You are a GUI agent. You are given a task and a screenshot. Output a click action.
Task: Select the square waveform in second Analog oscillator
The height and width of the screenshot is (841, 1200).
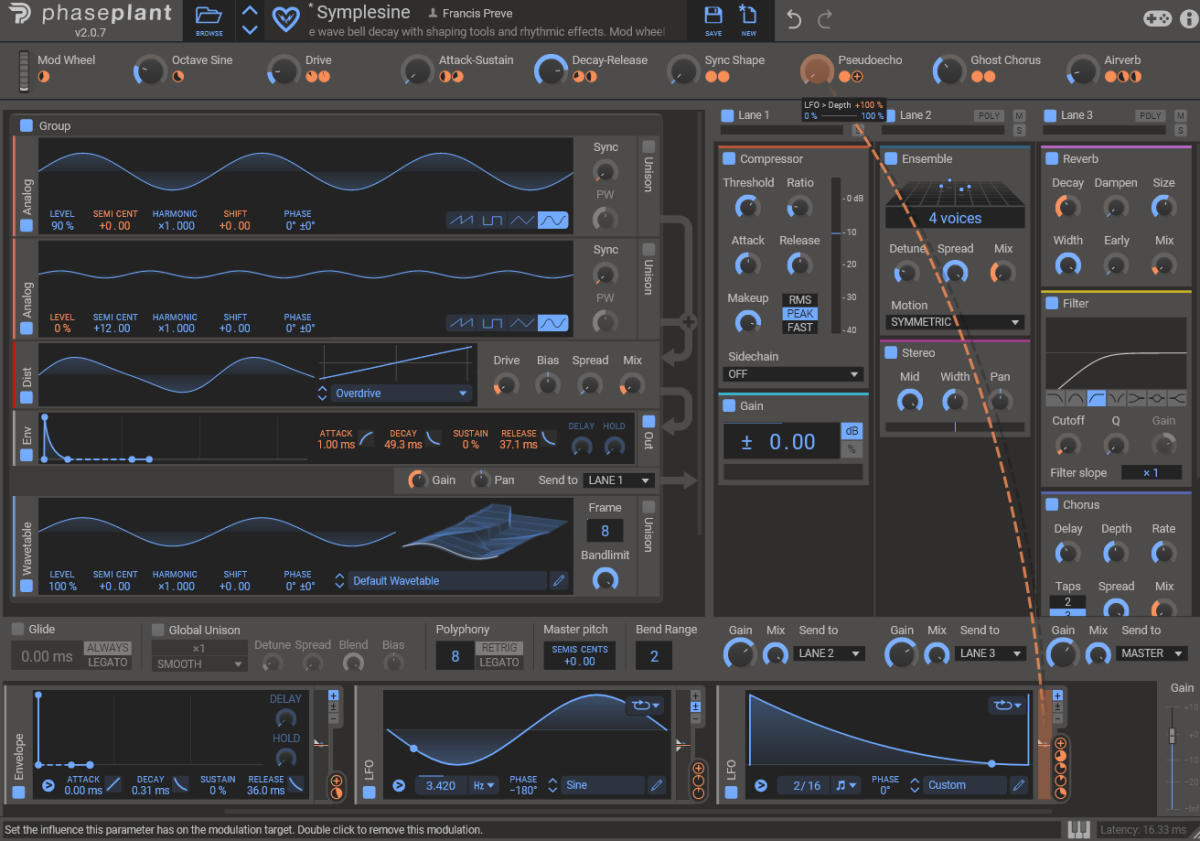[x=492, y=322]
